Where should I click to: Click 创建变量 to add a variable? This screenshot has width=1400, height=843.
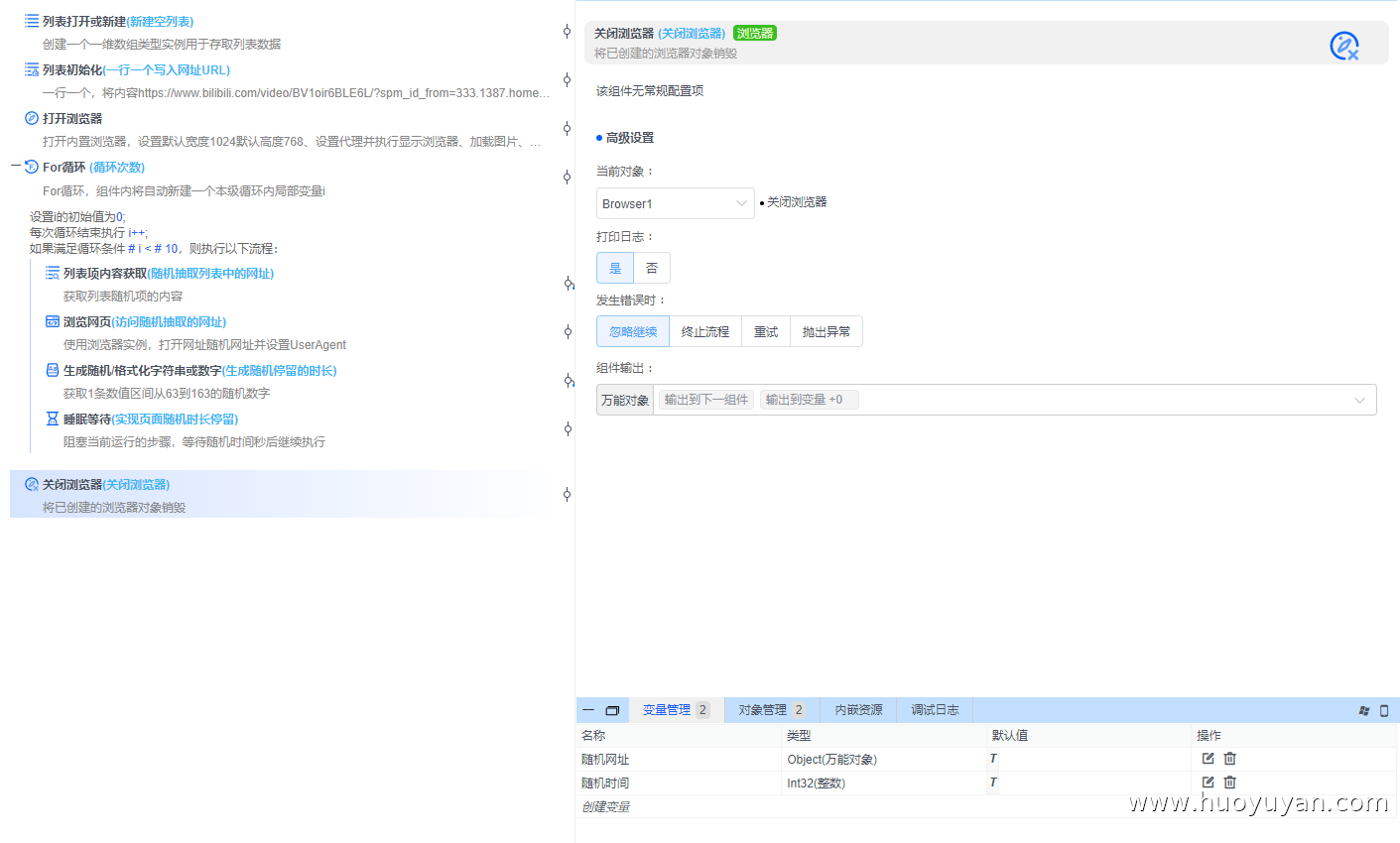(605, 806)
